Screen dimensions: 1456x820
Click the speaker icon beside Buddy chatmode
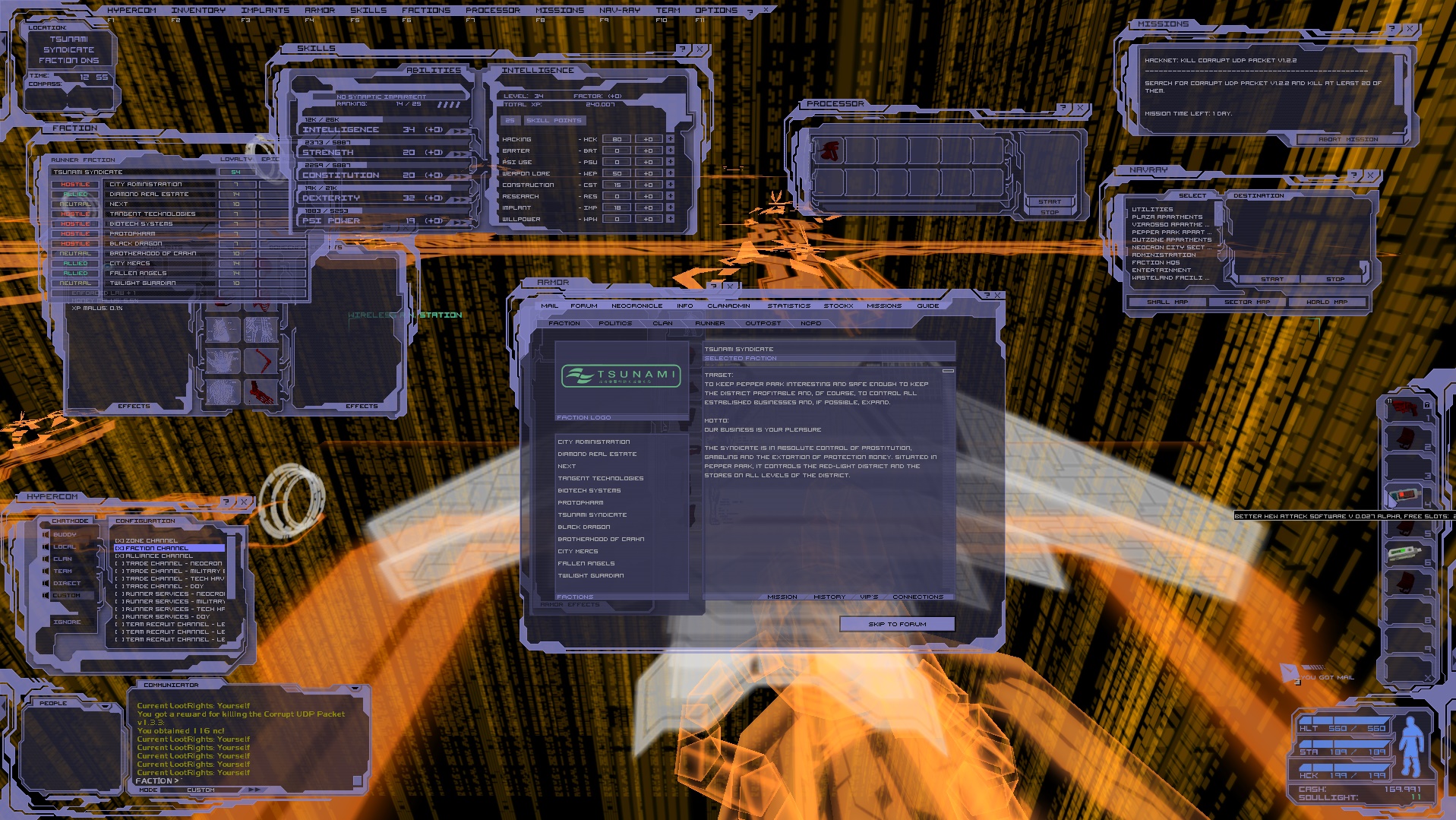(x=46, y=534)
